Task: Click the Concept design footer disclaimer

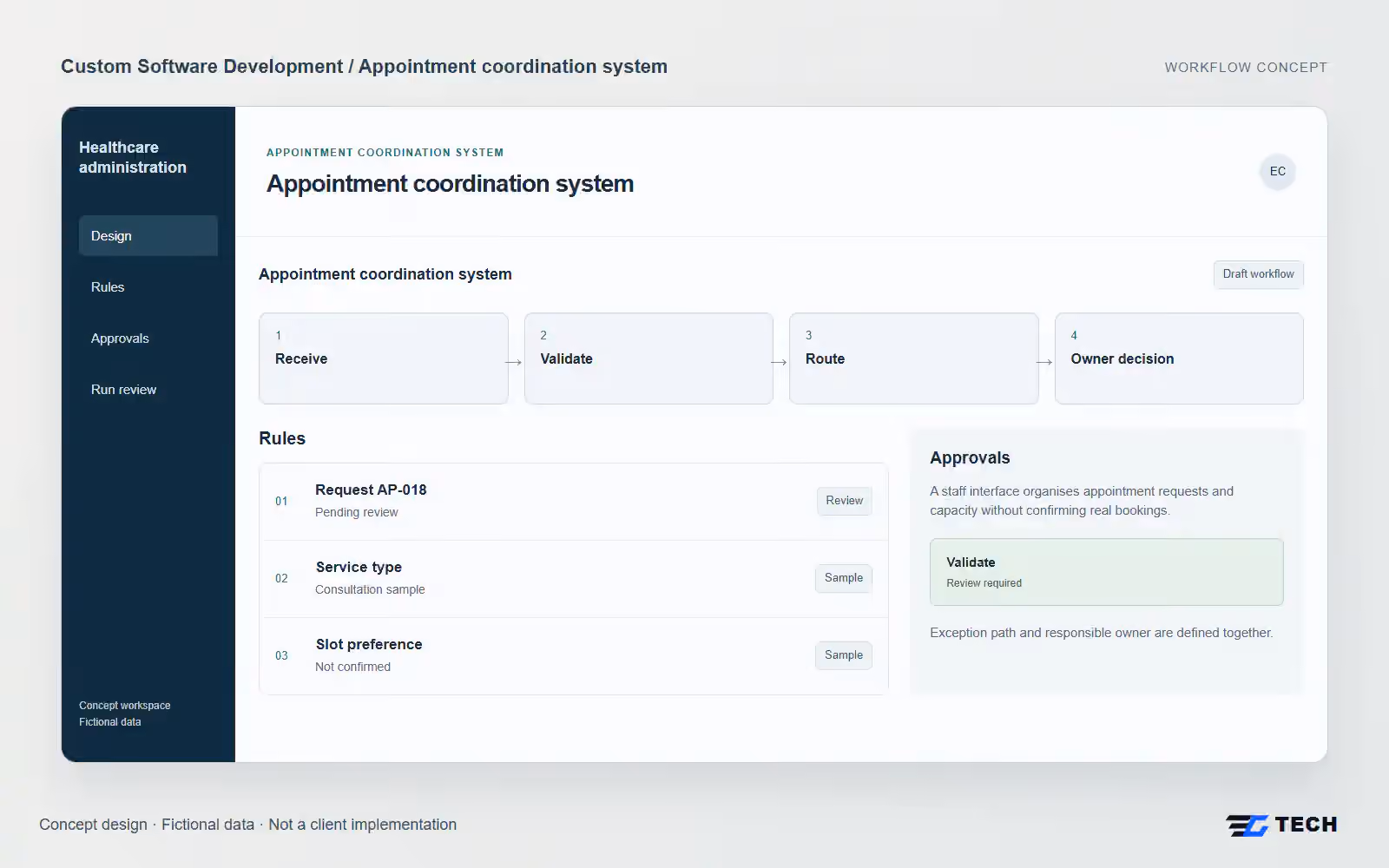Action: coord(247,825)
